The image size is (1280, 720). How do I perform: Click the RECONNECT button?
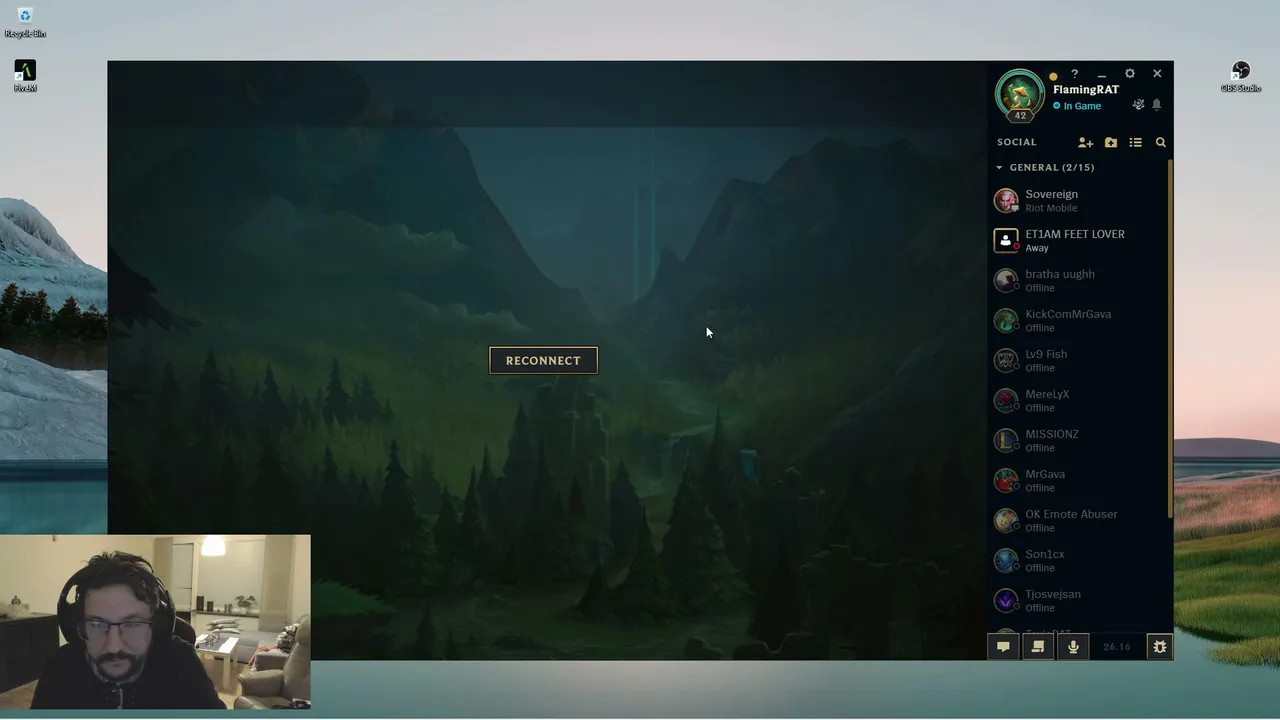(x=543, y=360)
